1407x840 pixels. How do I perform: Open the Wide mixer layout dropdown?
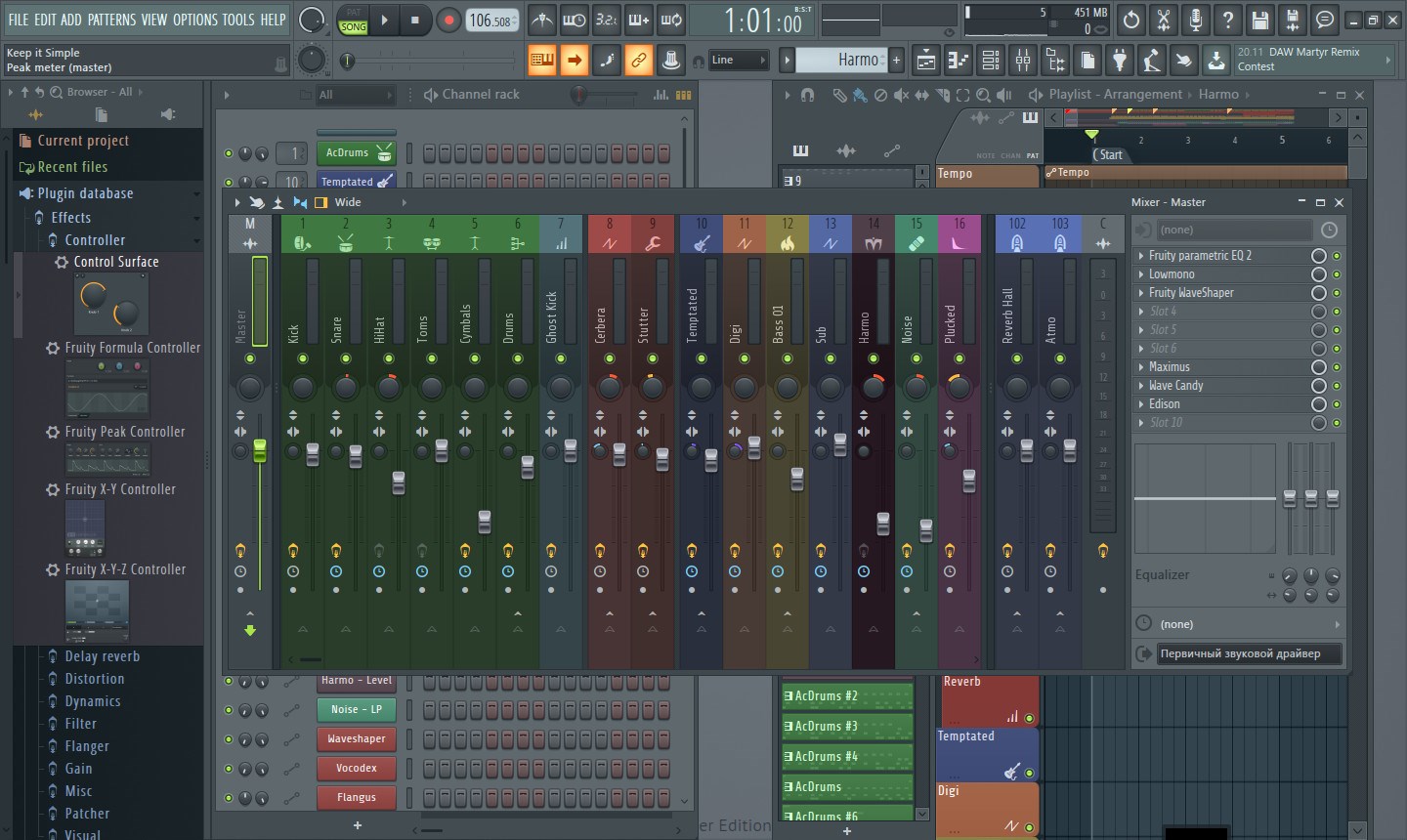pyautogui.click(x=370, y=202)
